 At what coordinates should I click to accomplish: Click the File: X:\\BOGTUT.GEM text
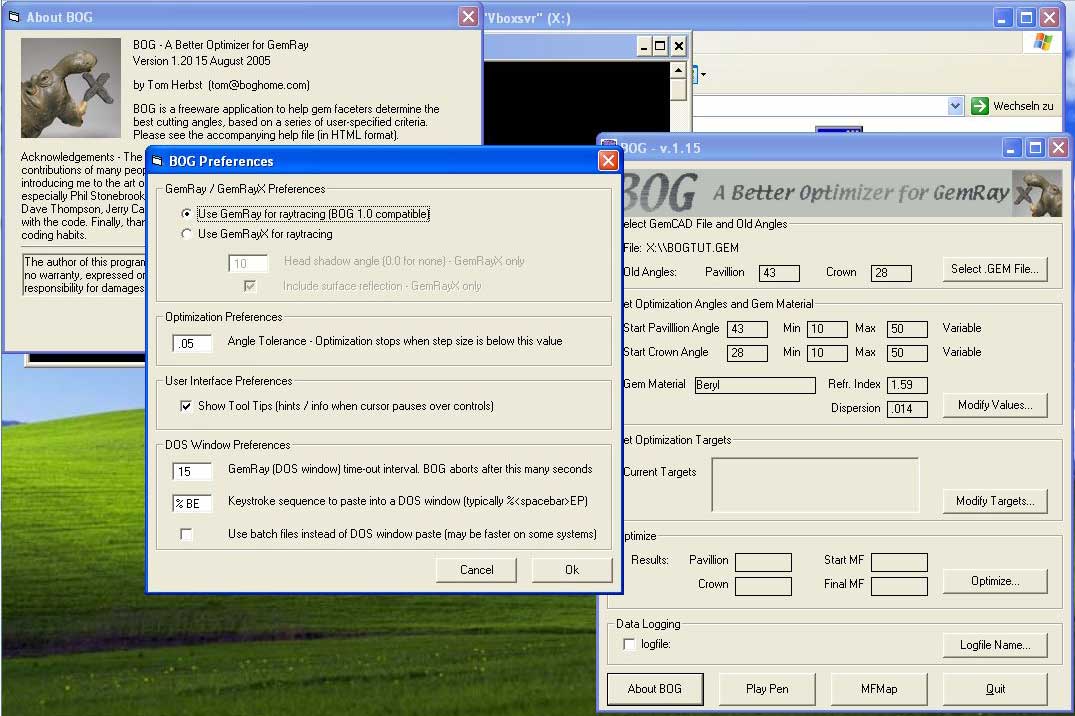point(681,248)
